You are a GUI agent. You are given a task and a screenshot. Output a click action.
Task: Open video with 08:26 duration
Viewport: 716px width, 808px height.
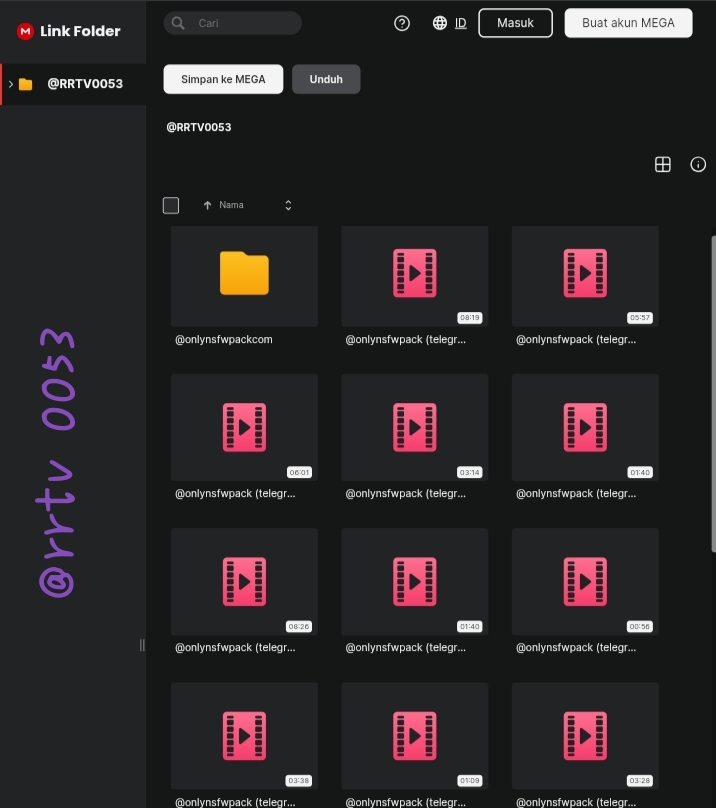tap(244, 582)
